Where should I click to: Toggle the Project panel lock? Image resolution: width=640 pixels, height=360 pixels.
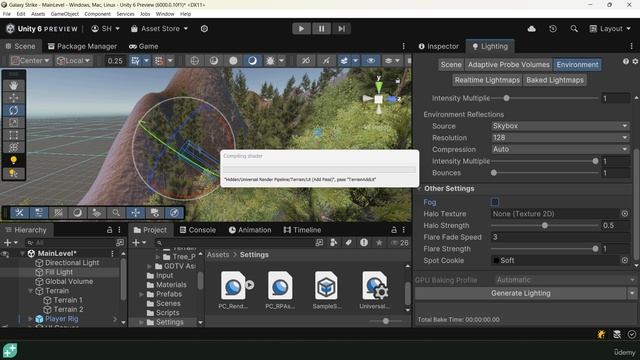pos(394,230)
